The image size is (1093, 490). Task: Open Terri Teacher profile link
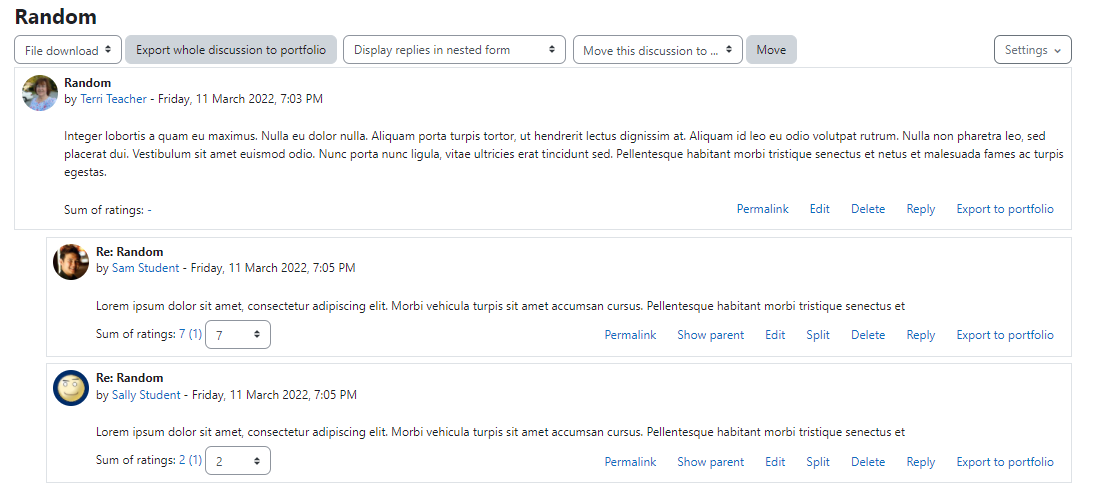click(113, 99)
